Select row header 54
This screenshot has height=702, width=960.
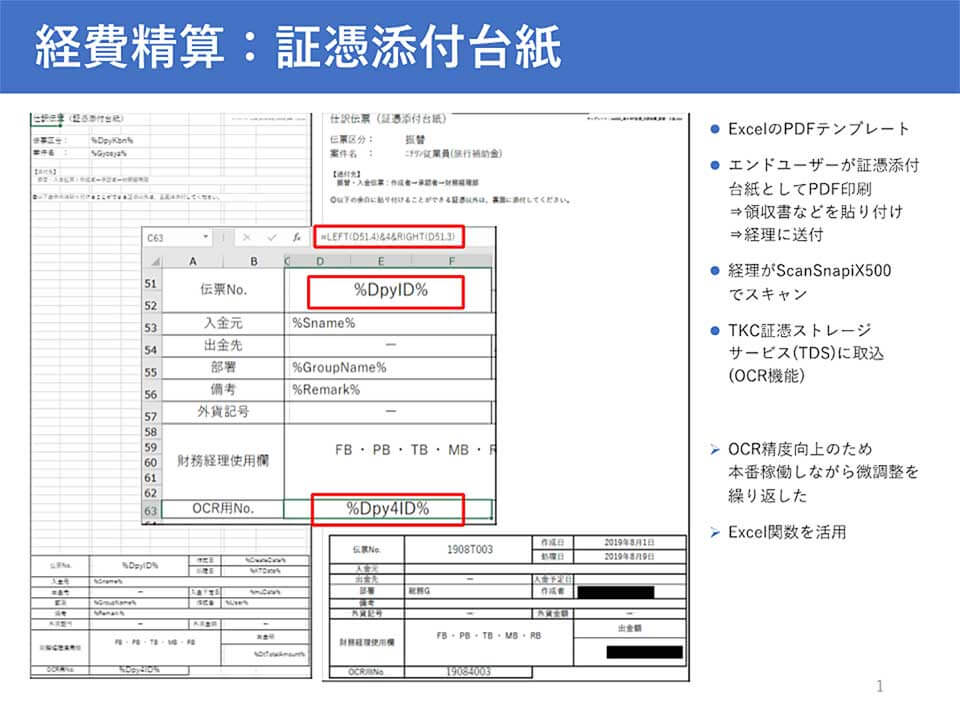coord(151,349)
